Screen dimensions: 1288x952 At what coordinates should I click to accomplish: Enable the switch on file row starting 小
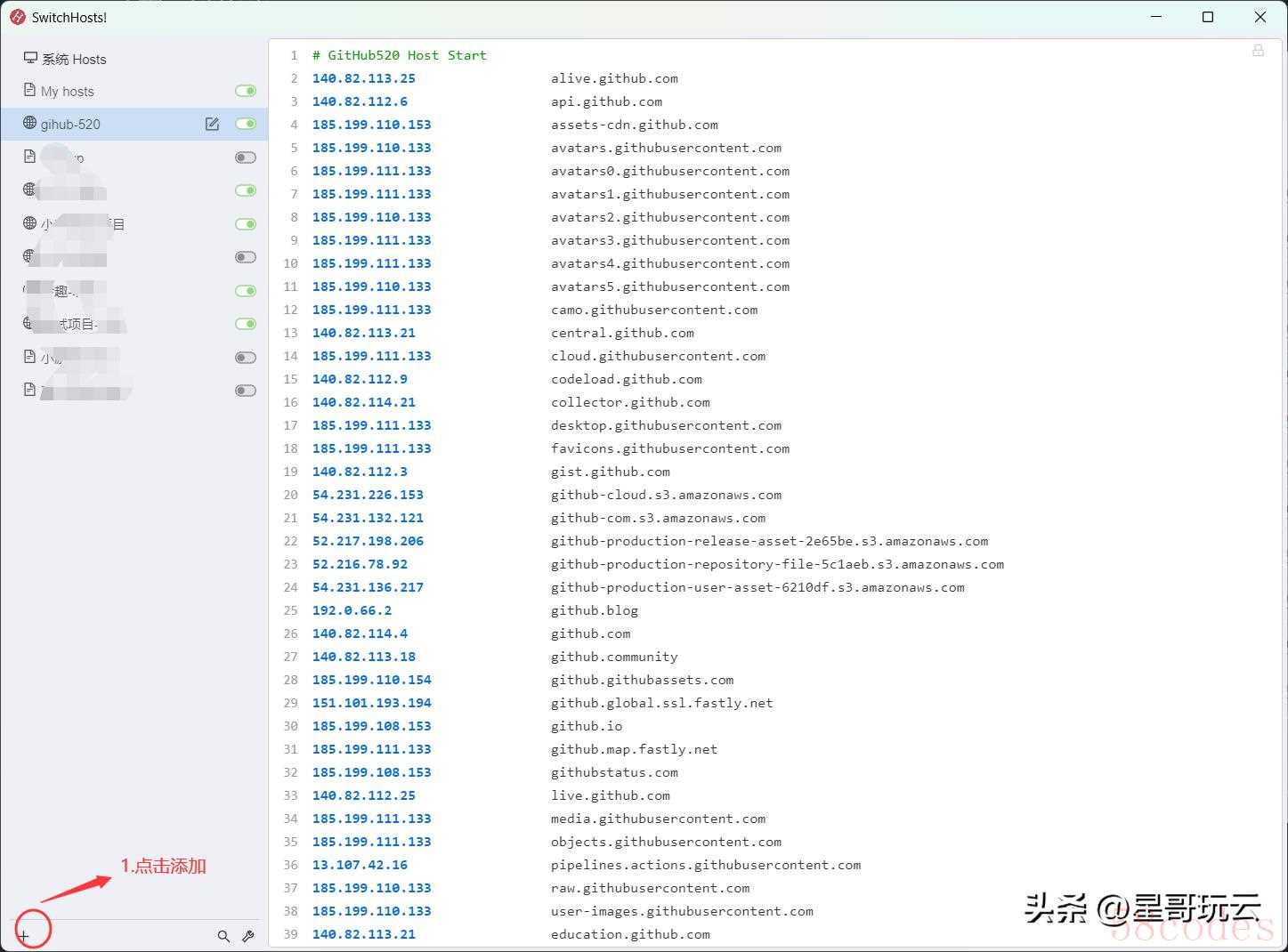(x=246, y=358)
